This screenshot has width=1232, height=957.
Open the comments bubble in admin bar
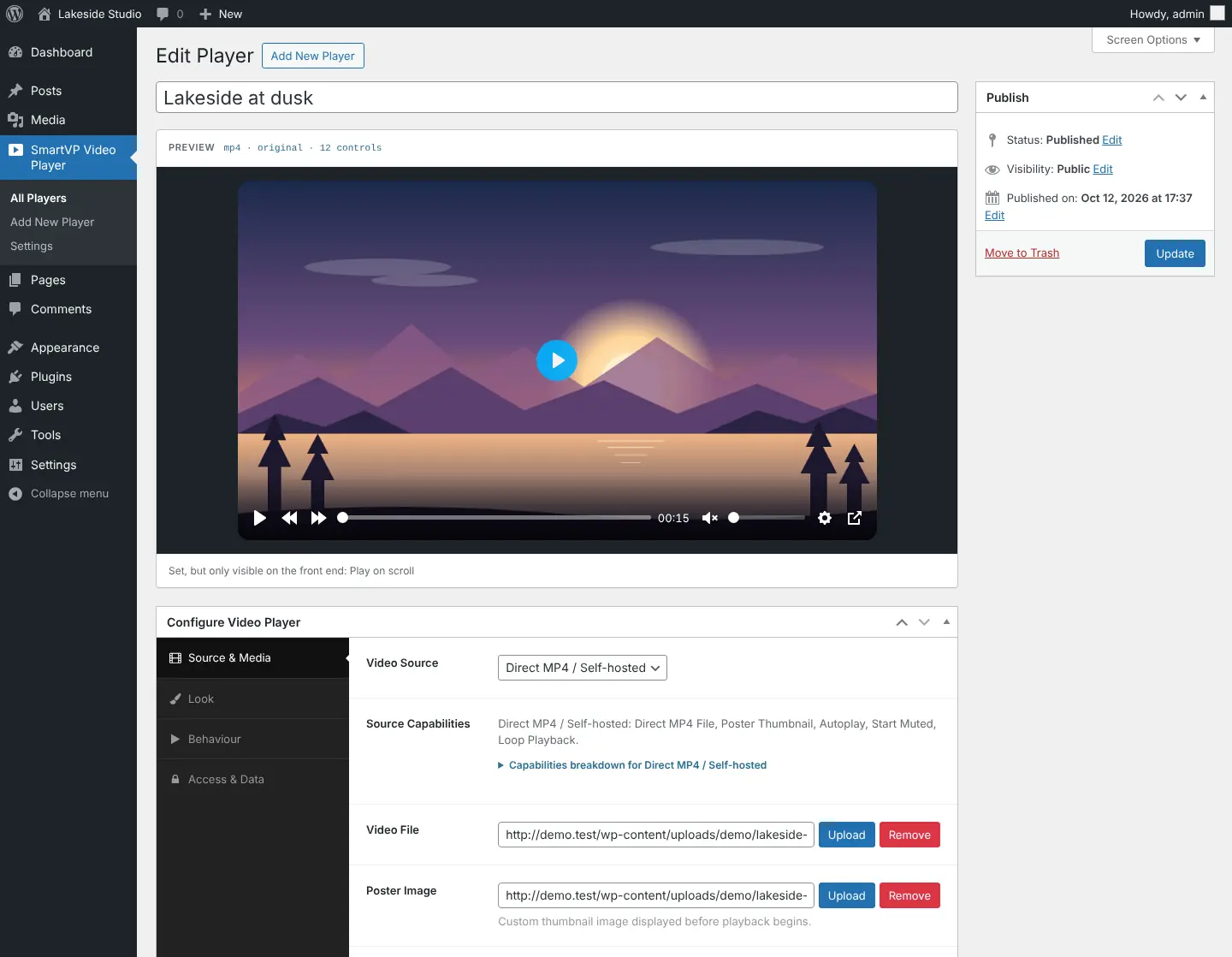169,14
